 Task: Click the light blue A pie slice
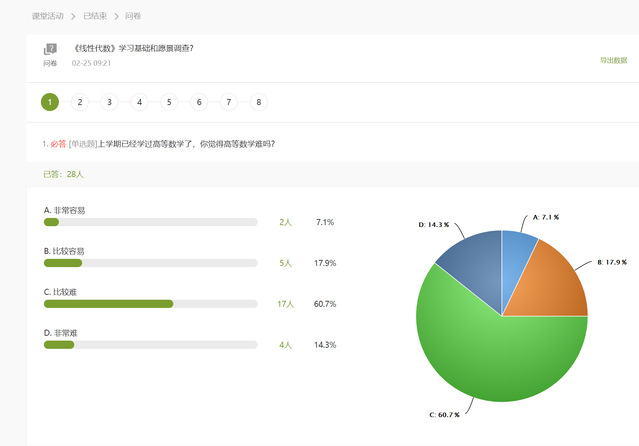517,250
